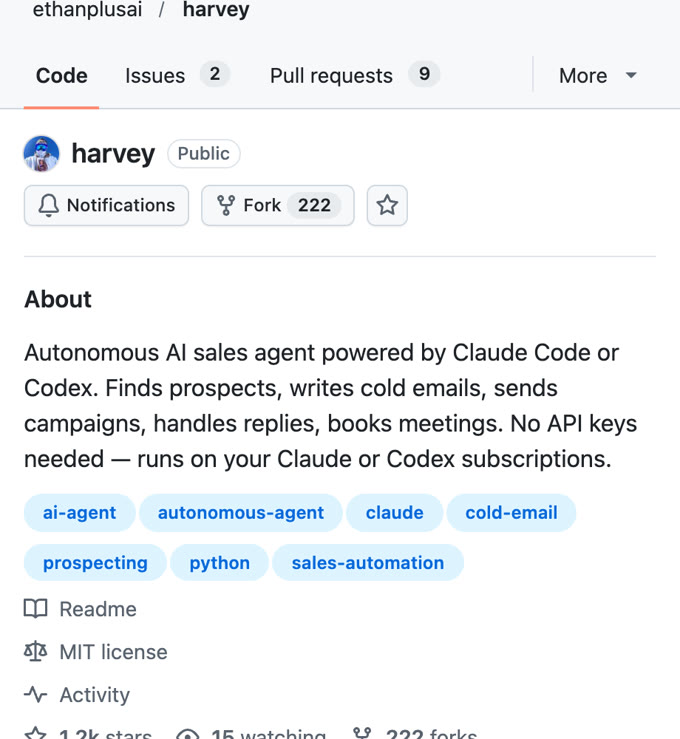Select the prospecting topic tag
The height and width of the screenshot is (739, 680).
(x=95, y=563)
